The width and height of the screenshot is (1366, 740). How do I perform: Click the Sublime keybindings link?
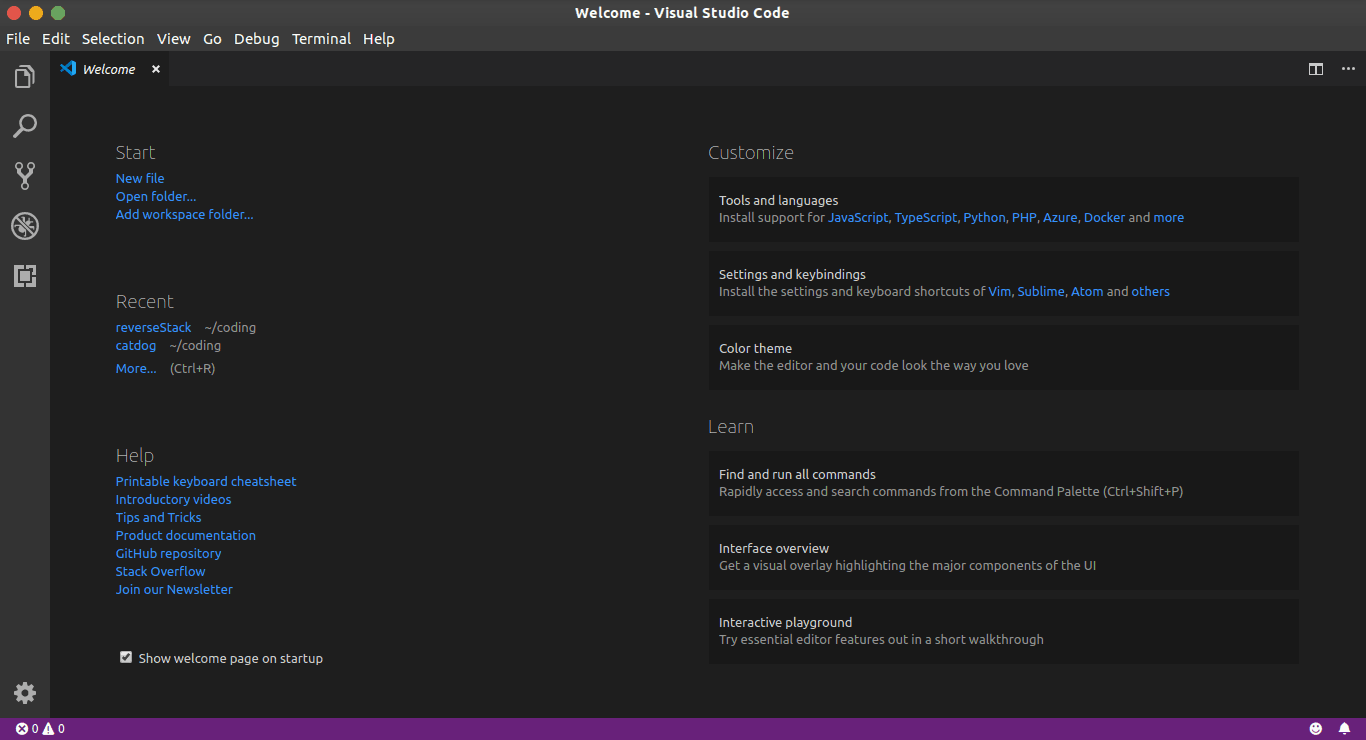pyautogui.click(x=1041, y=291)
